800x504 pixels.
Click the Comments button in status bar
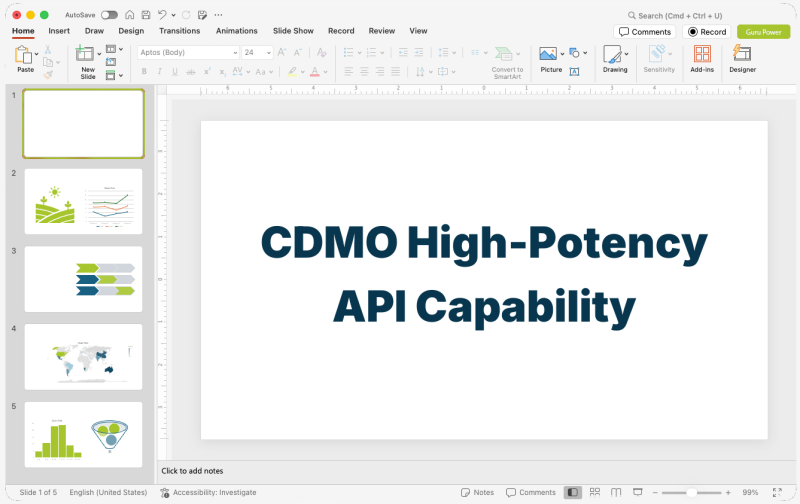(531, 492)
